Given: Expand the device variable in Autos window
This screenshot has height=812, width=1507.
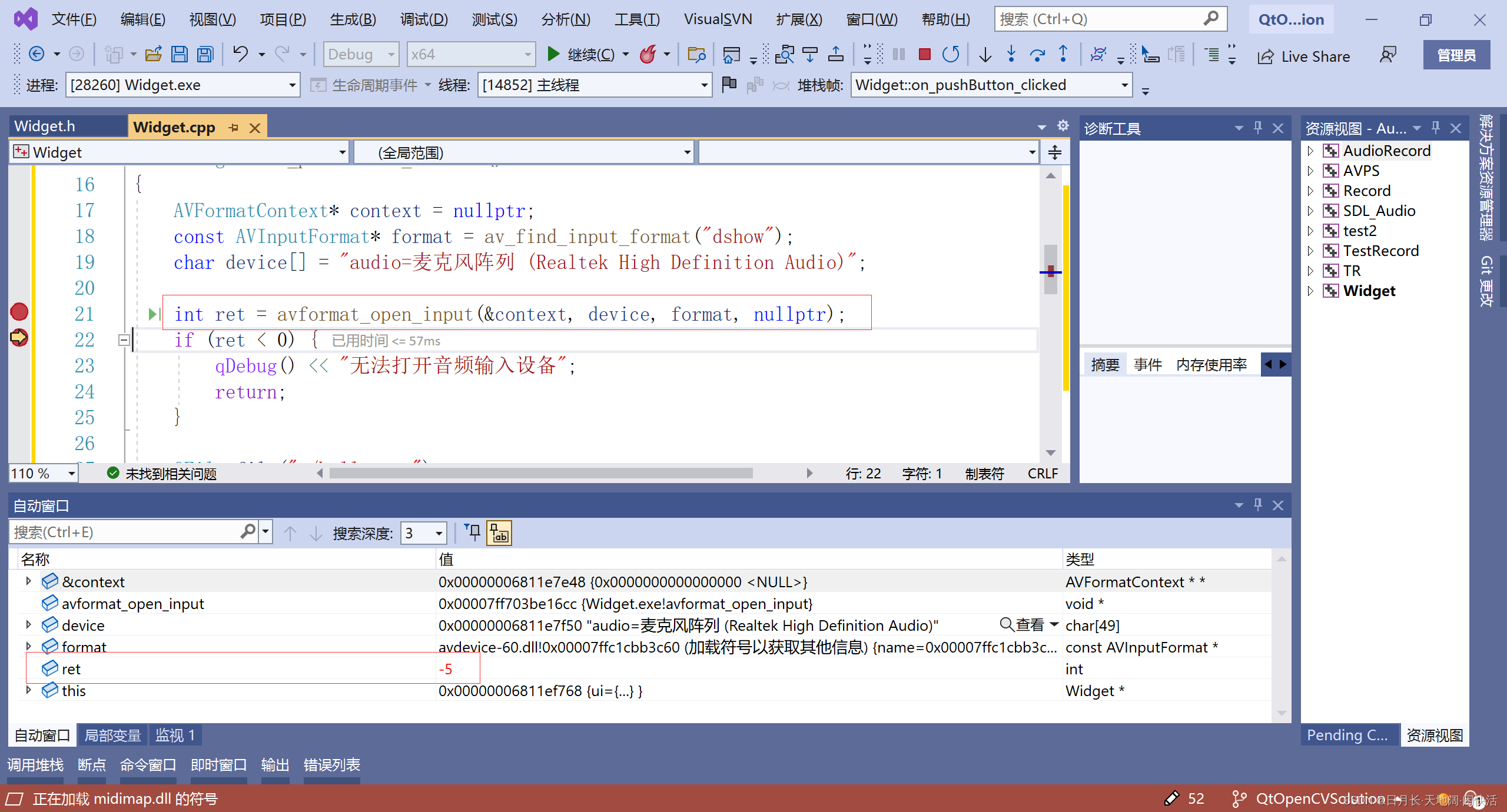Looking at the screenshot, I should 28,625.
